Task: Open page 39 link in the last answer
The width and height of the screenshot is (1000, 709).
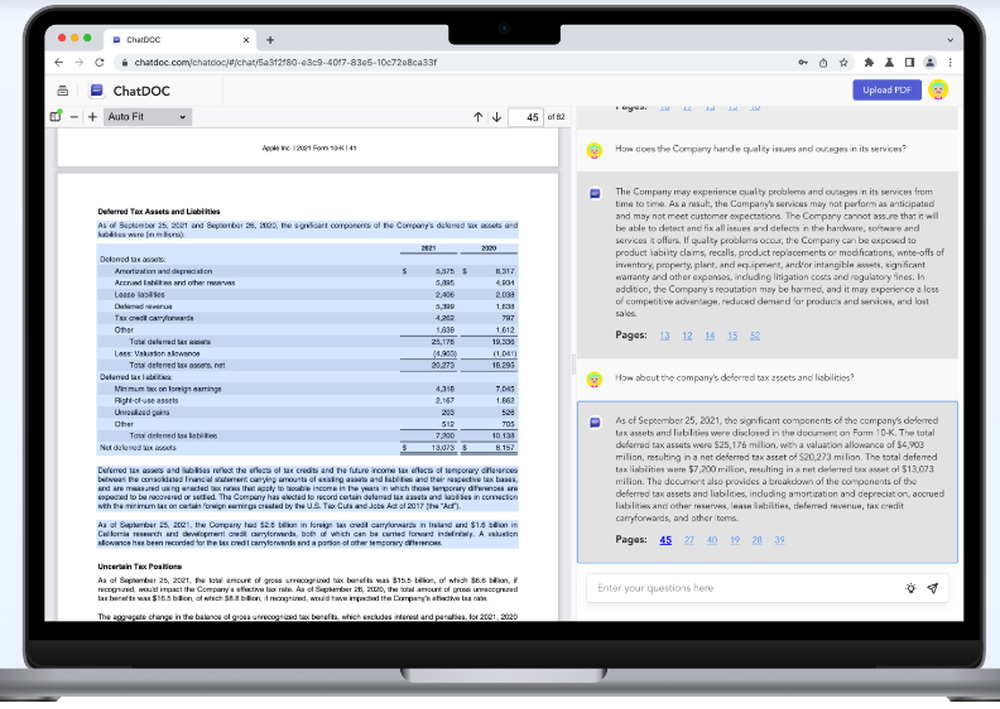Action: point(779,540)
